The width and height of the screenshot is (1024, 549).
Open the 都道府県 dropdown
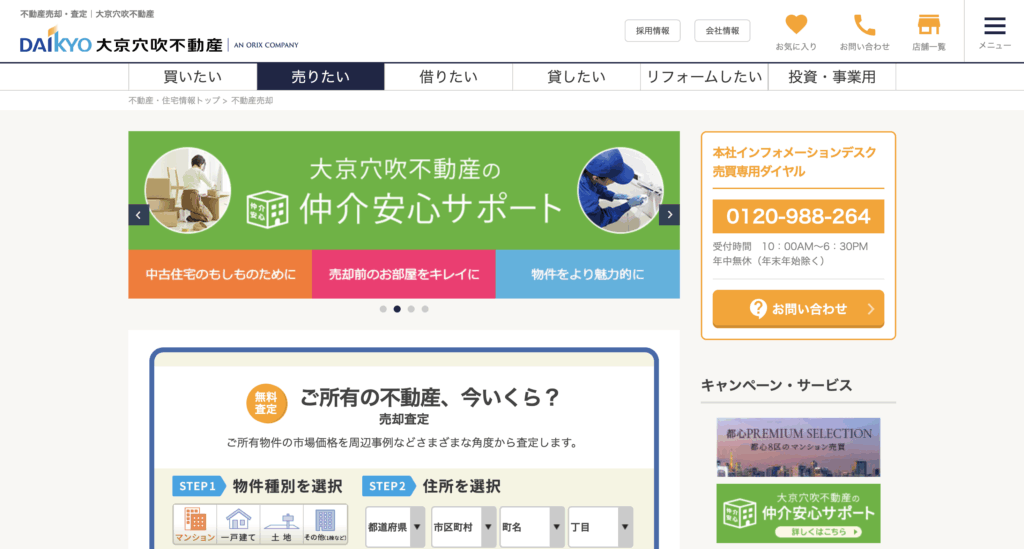tap(395, 527)
